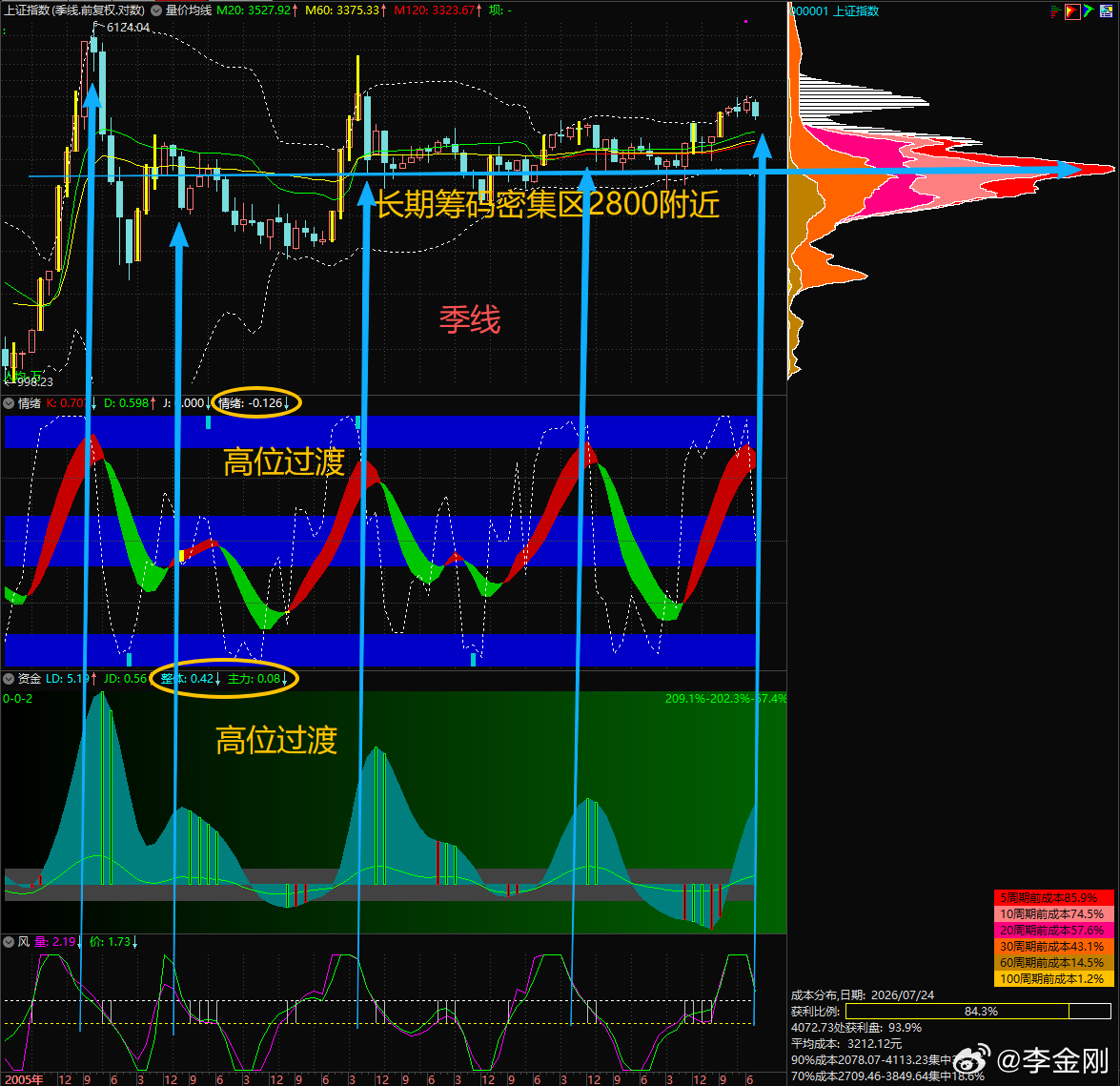Open the chip distribution settings icon
This screenshot has height=1086, width=1120.
coord(1107,10)
